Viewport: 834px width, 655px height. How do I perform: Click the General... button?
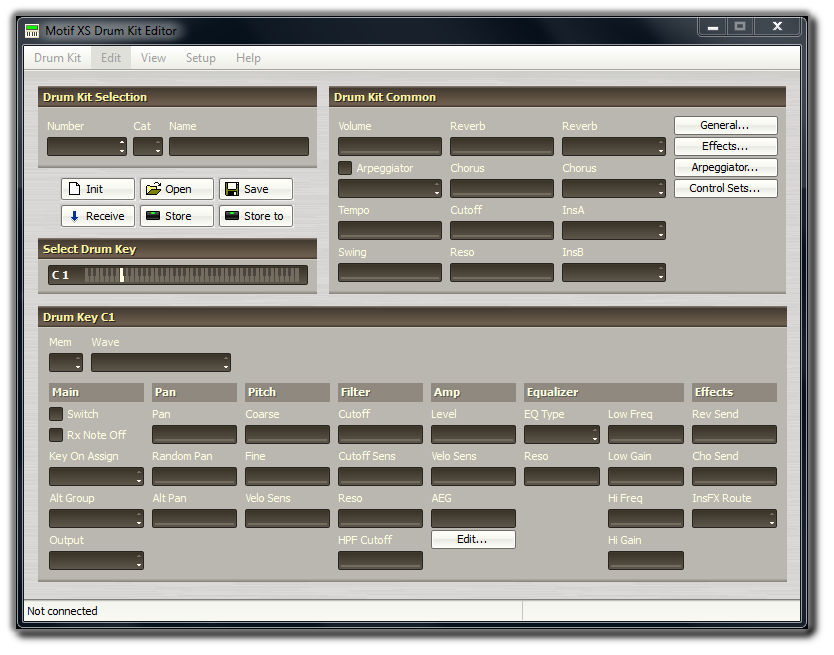(725, 126)
